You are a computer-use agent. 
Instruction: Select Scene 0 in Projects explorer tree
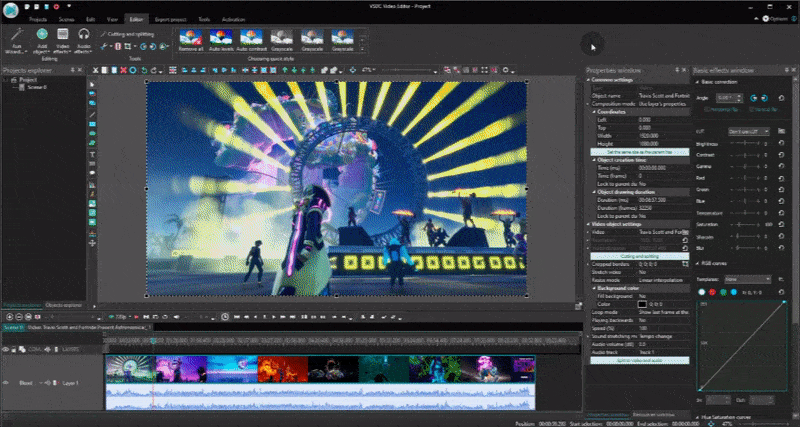[x=37, y=87]
